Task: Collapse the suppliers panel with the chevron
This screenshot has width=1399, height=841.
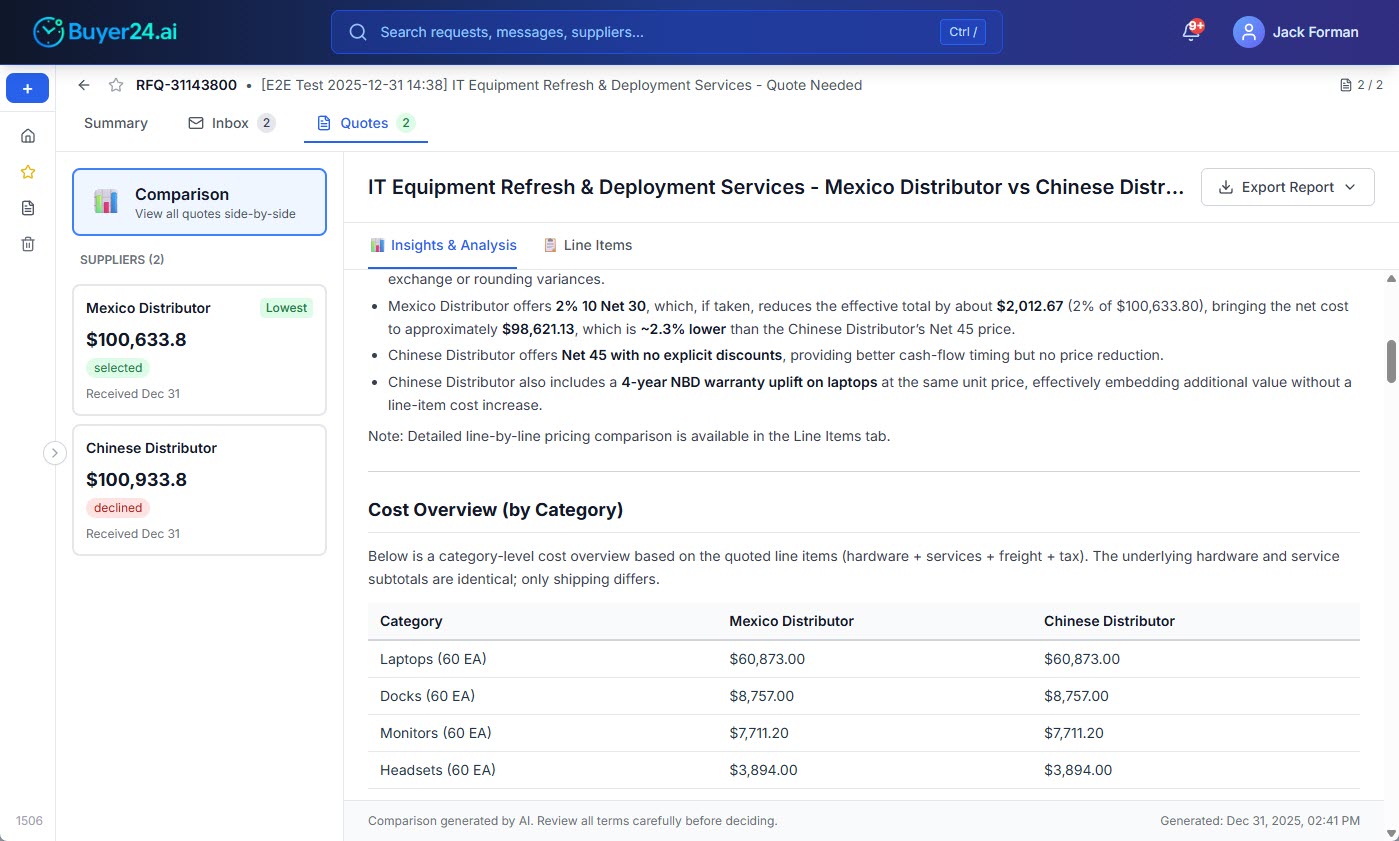Action: 55,452
